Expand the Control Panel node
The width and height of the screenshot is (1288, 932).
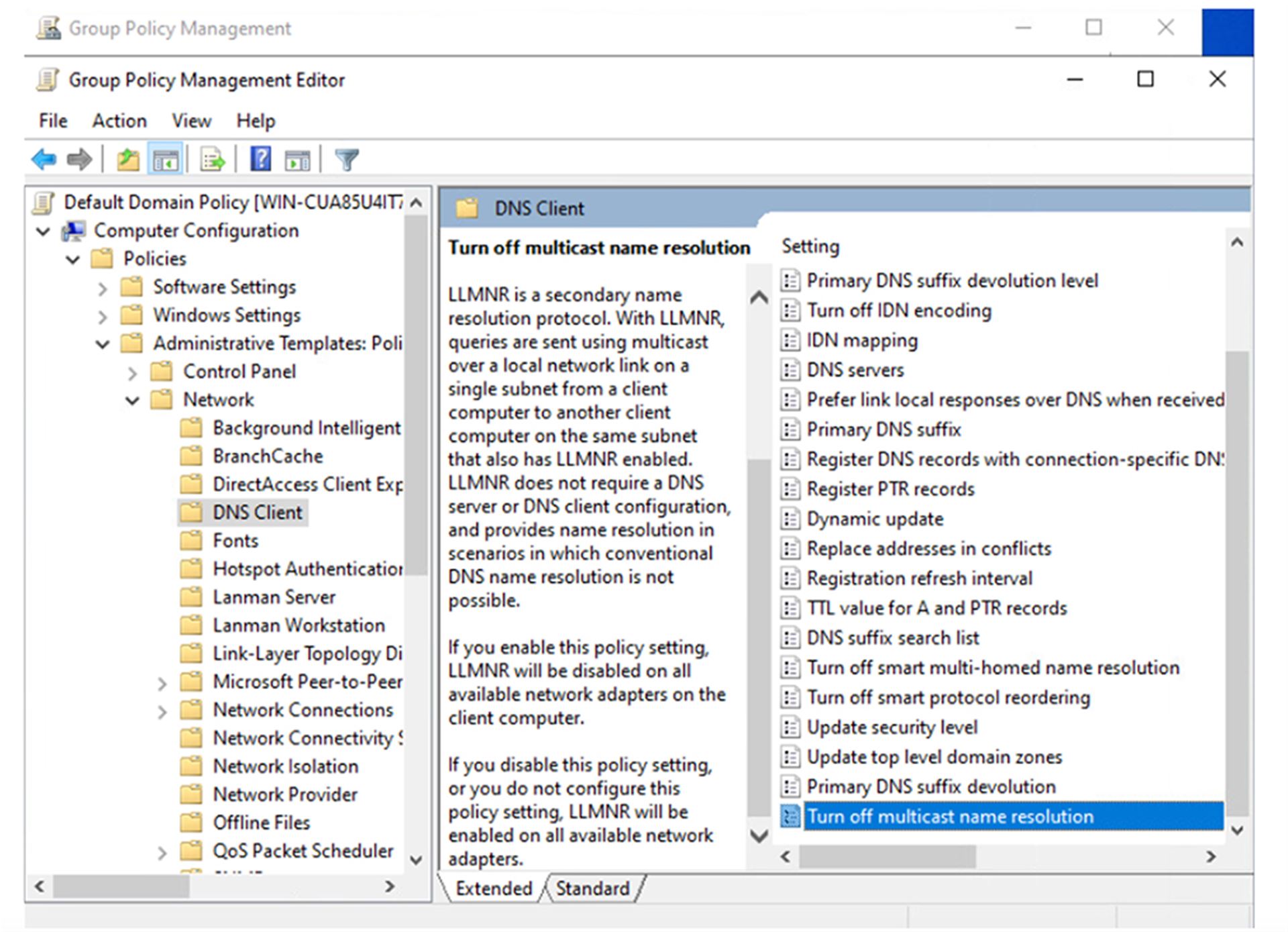click(132, 373)
